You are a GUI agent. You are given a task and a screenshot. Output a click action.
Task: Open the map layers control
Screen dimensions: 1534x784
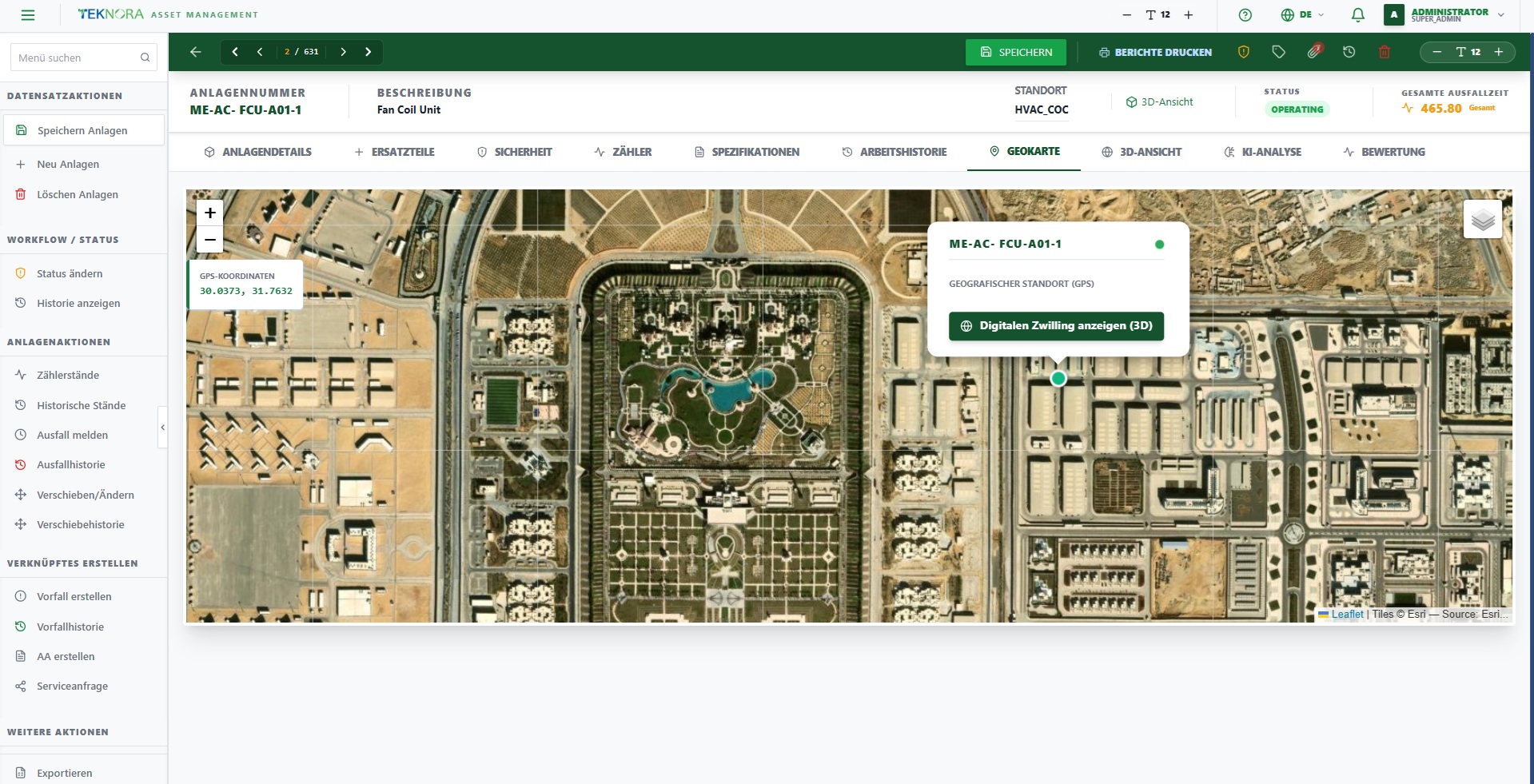(1483, 219)
